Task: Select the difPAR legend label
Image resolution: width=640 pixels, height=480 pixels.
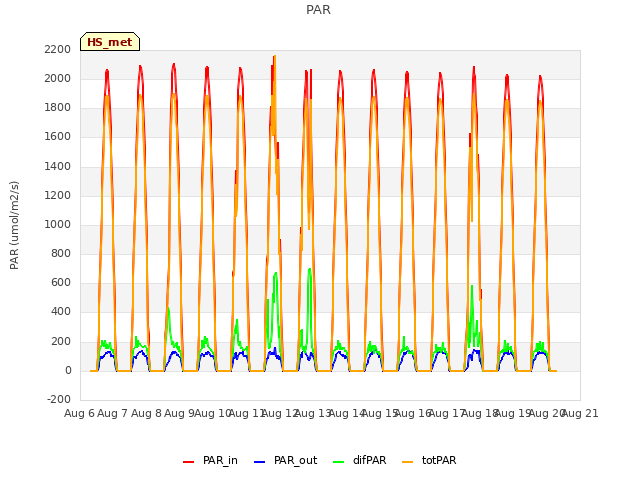Action: [369, 460]
